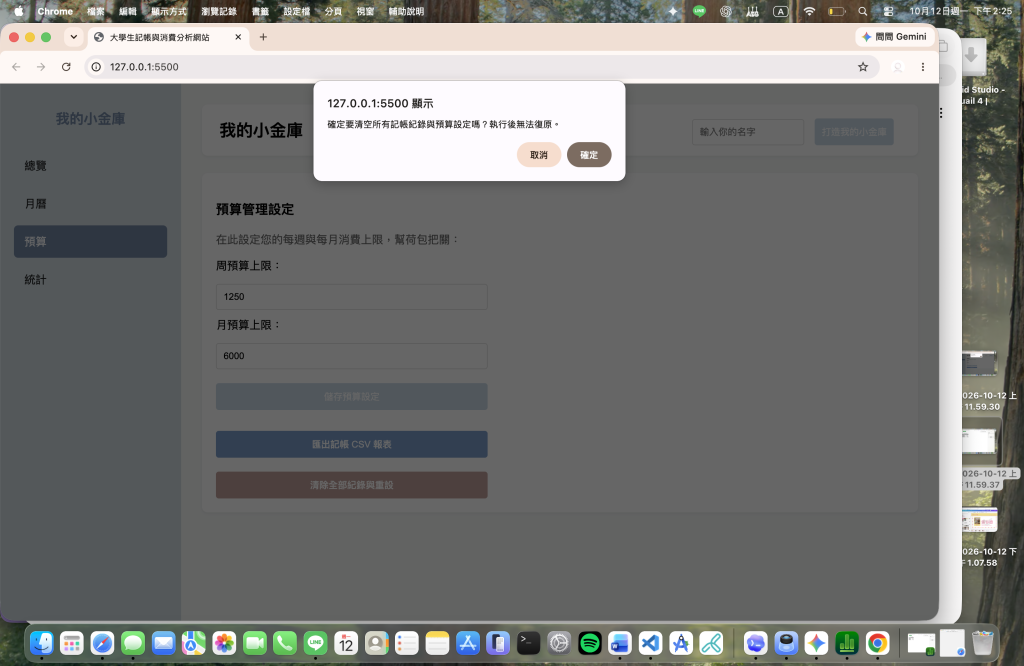Click the site info icon in address bar
The width and height of the screenshot is (1024, 666).
(x=96, y=67)
